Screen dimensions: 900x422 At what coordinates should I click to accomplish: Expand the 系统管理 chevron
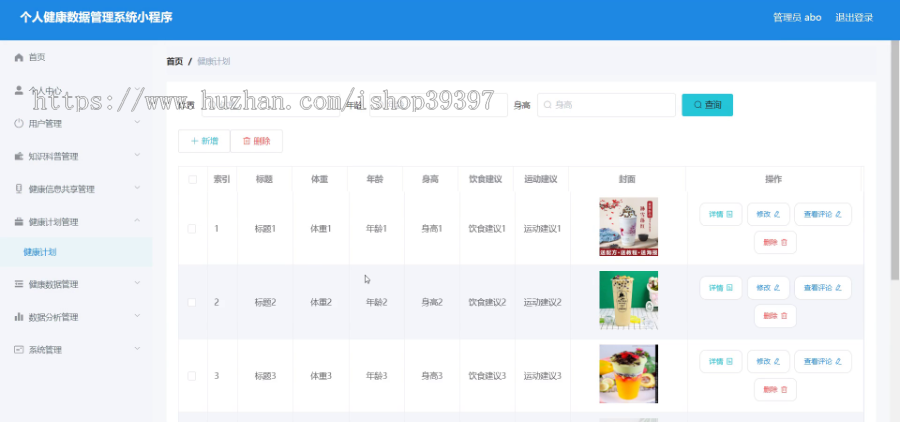pyautogui.click(x=137, y=348)
